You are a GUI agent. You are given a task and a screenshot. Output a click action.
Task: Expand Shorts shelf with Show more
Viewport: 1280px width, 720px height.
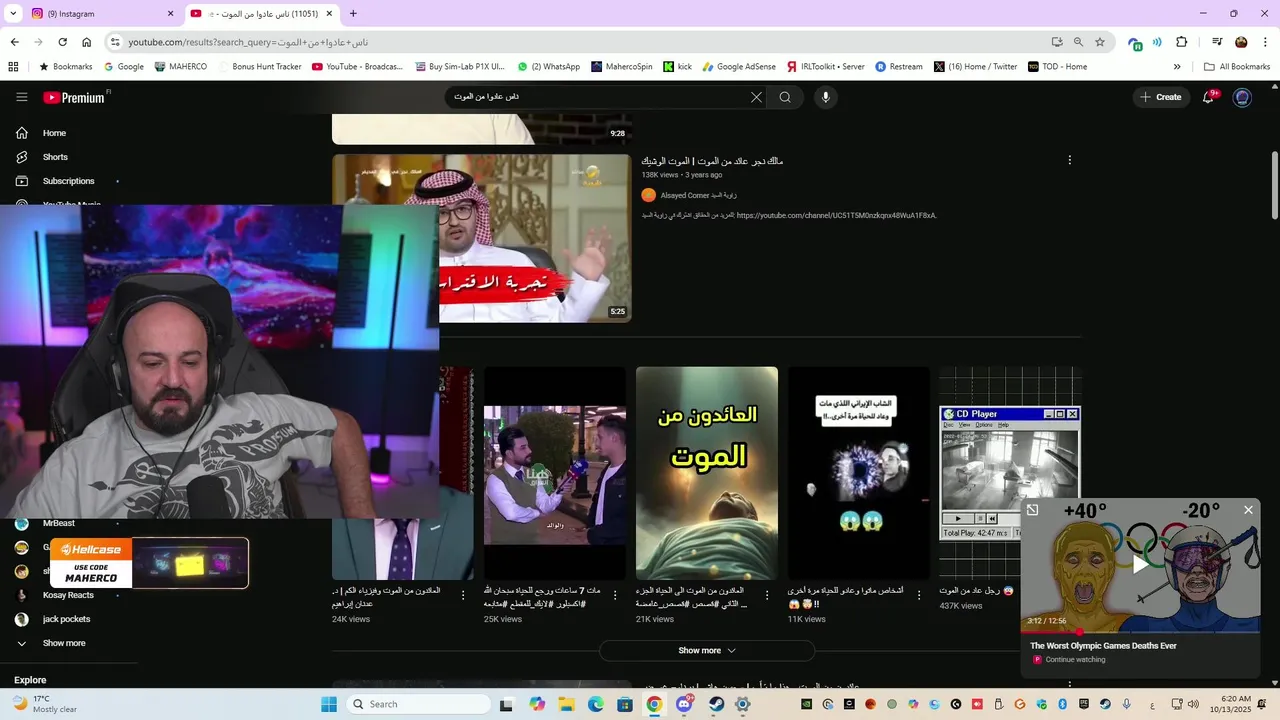(x=707, y=651)
